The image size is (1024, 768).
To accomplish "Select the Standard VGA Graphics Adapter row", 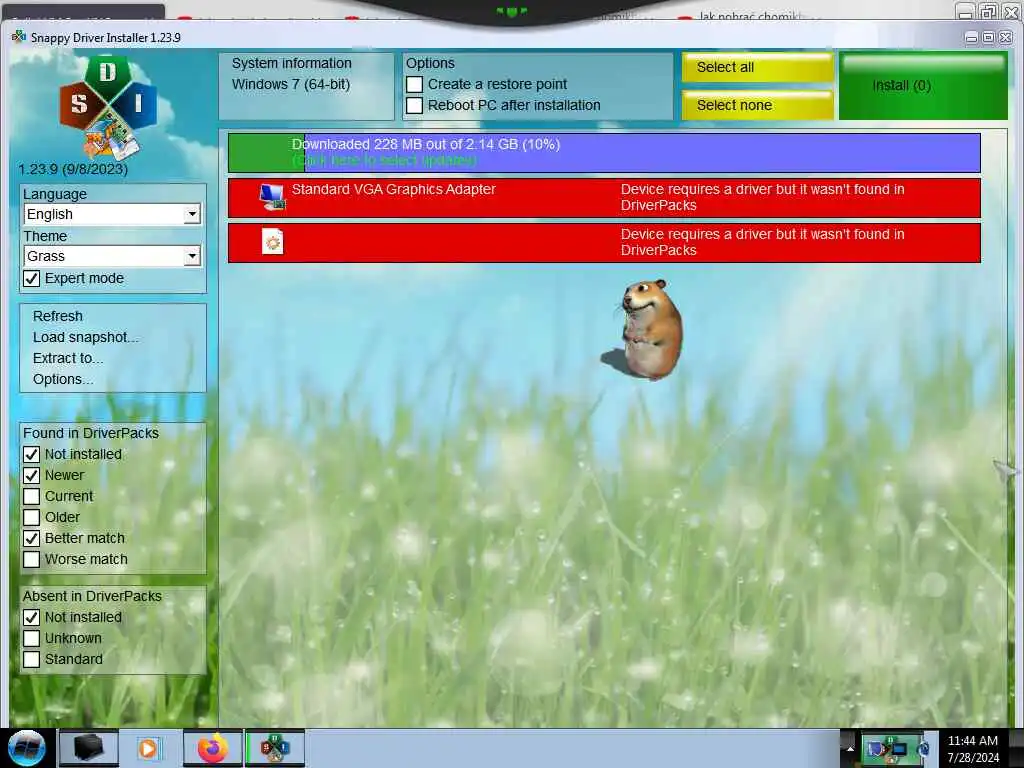I will coord(604,197).
